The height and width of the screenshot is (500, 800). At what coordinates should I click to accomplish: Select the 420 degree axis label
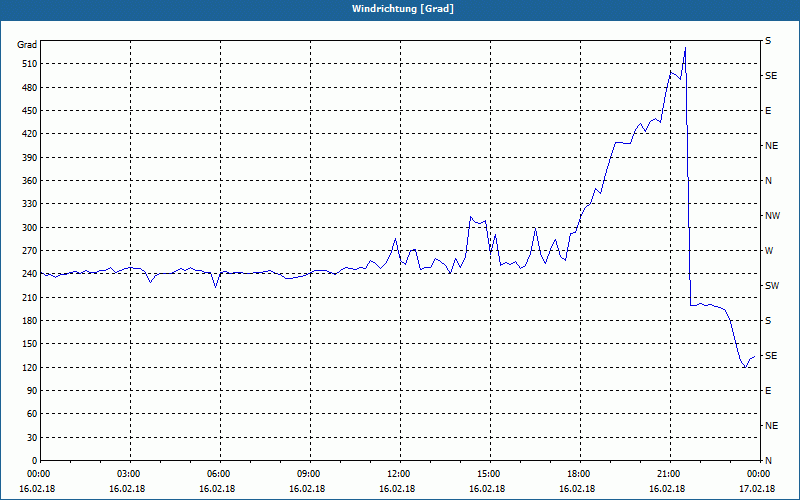click(x=30, y=134)
